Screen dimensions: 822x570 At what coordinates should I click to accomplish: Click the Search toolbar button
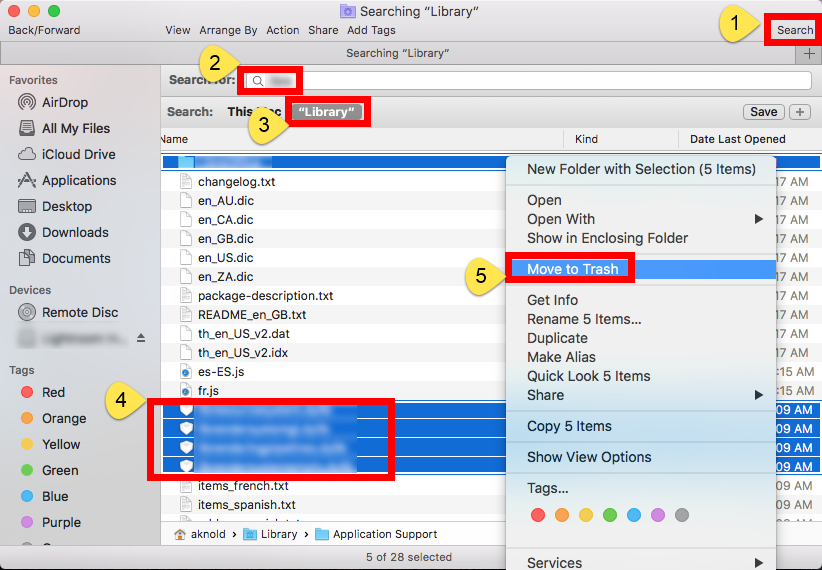(x=795, y=30)
